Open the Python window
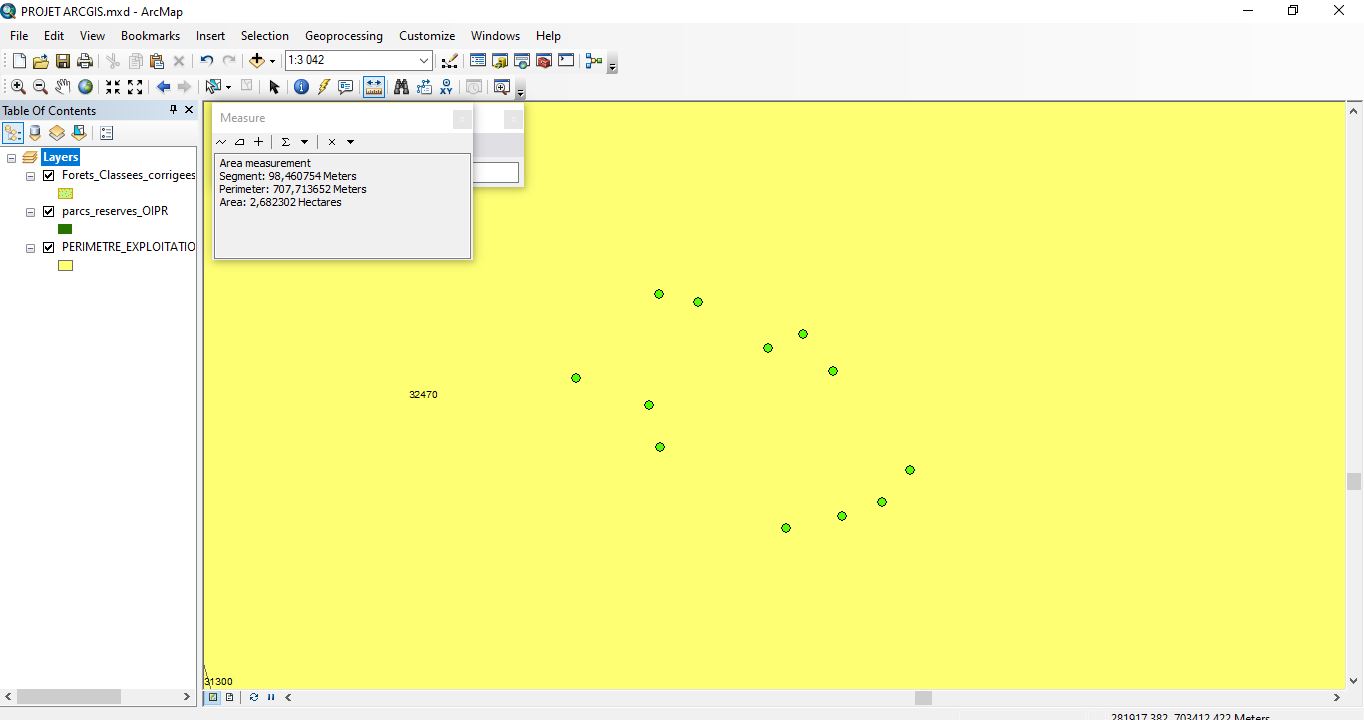The image size is (1364, 720). pos(566,61)
